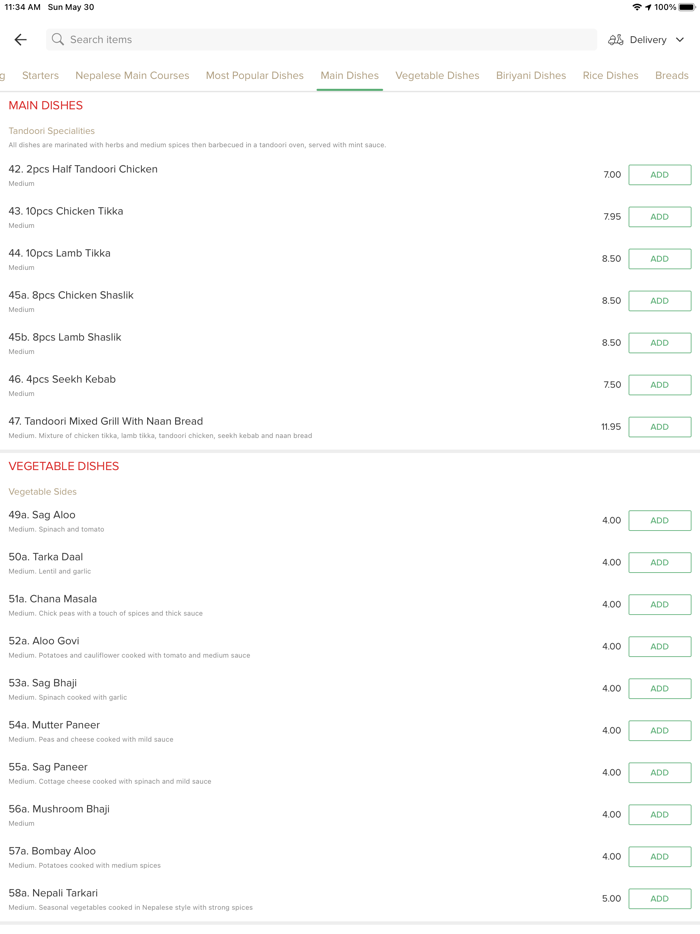This screenshot has height=934, width=700.
Task: Open the Biriyani Dishes tab
Action: click(531, 76)
